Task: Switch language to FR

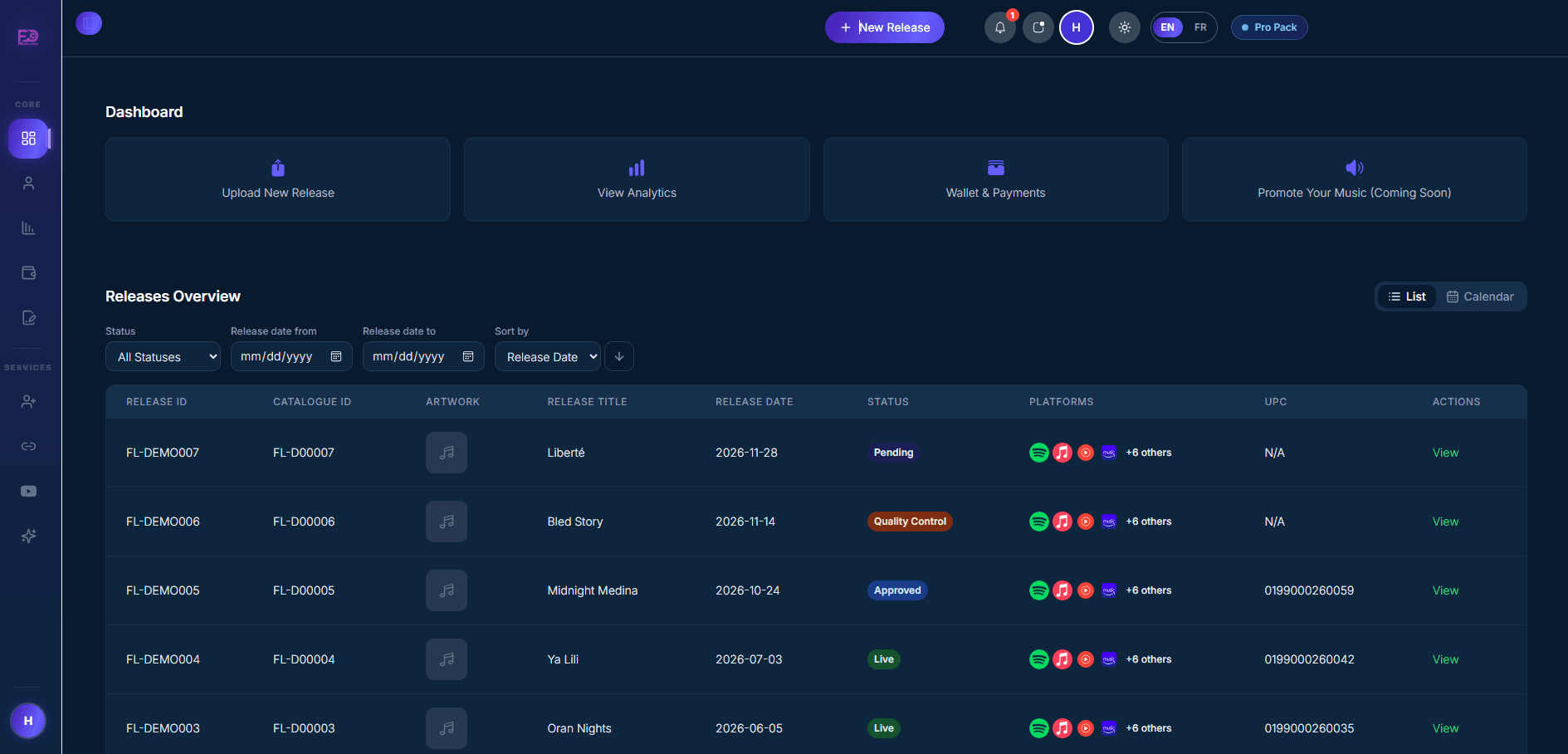Action: pos(1200,27)
